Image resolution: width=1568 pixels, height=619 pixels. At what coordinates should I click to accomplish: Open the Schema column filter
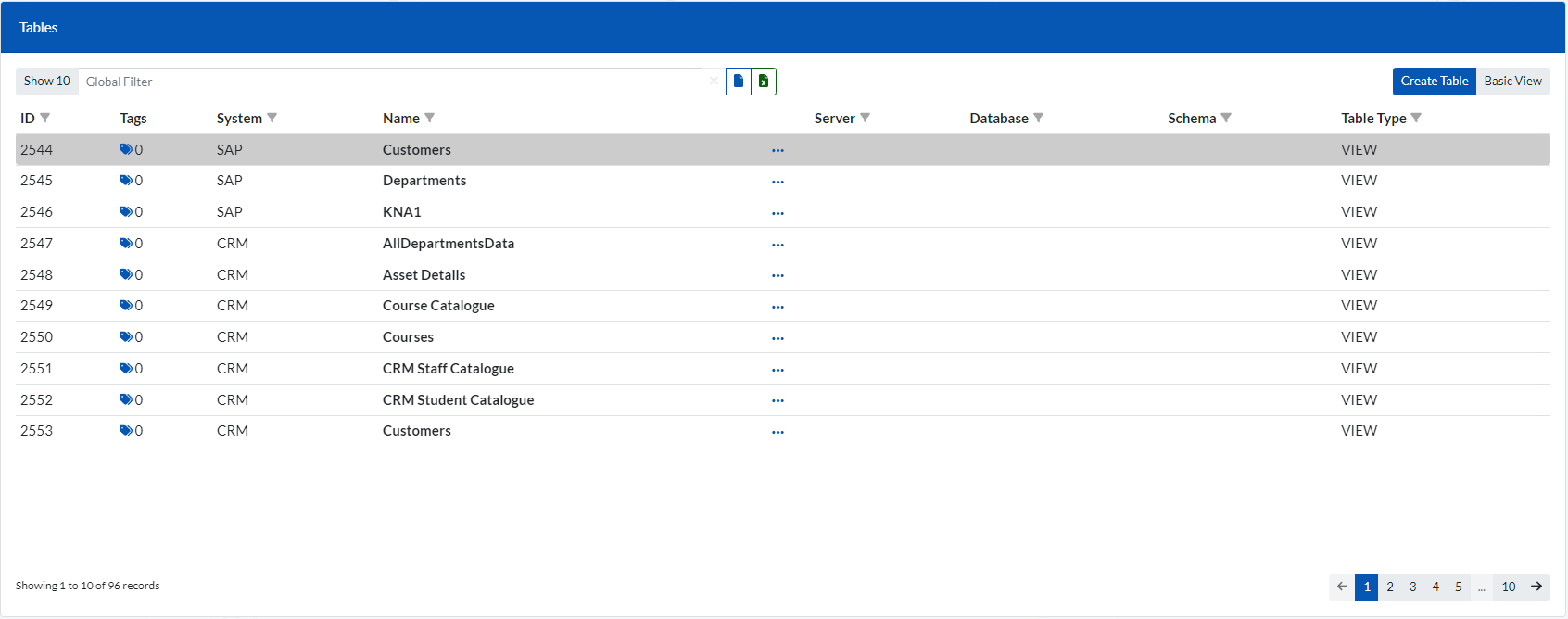click(x=1226, y=118)
